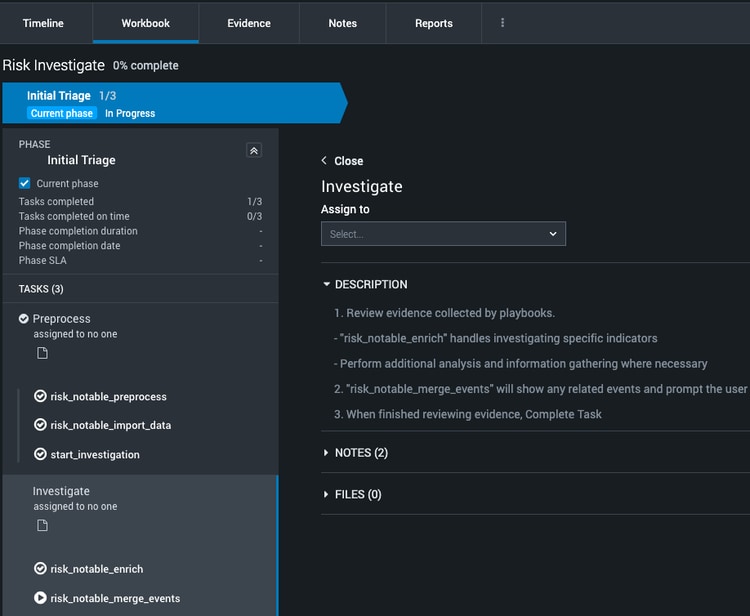This screenshot has width=750, height=616.
Task: Toggle the Current phase checkbox
Action: click(25, 183)
